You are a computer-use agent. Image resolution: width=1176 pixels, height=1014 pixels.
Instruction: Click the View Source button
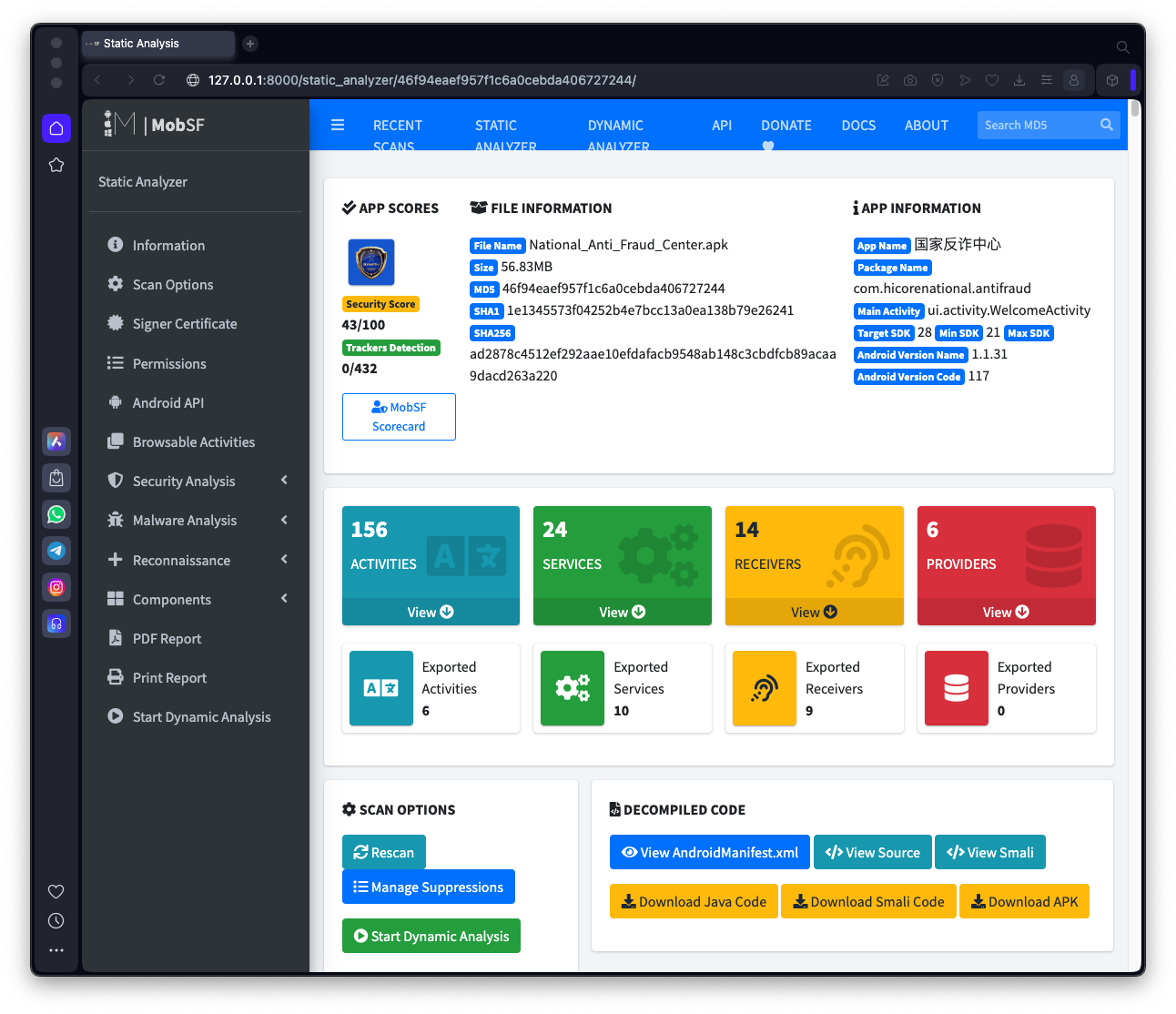[873, 852]
